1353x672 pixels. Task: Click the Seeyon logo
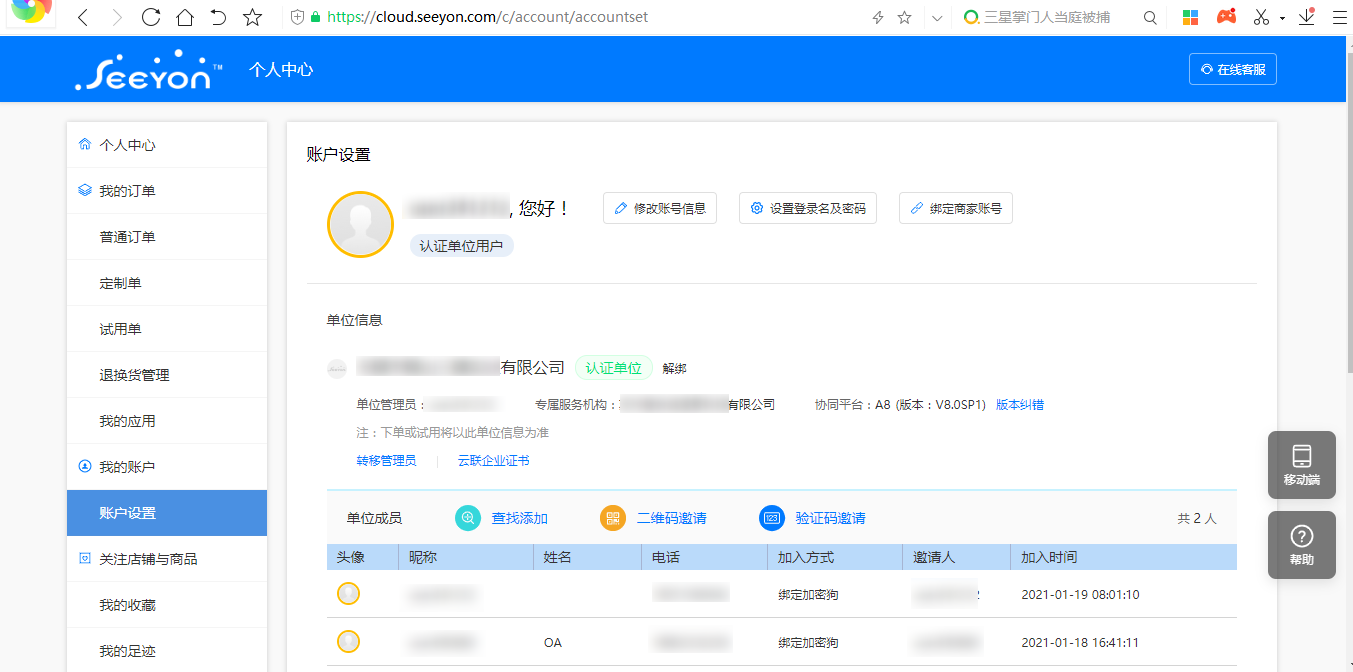click(x=143, y=70)
